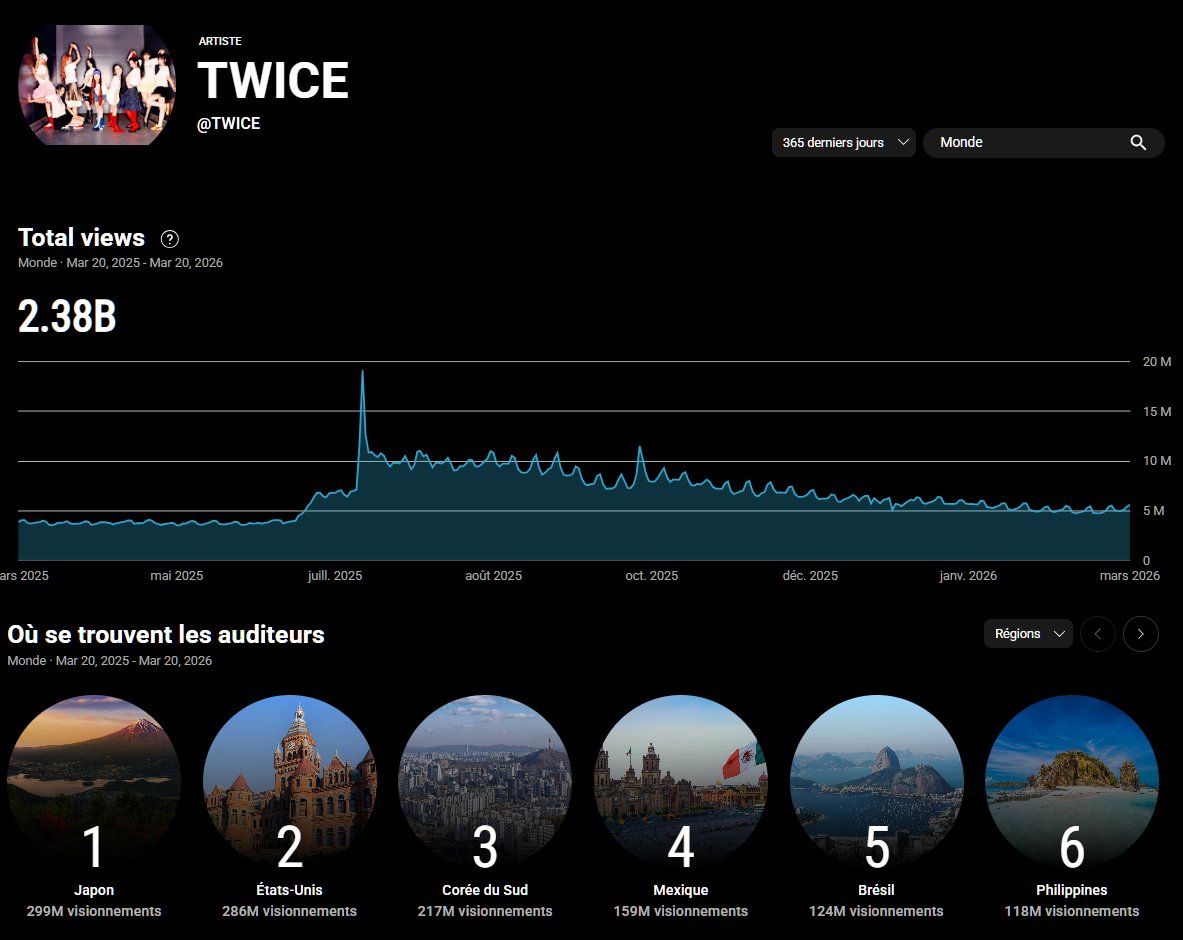Click the Corée du Sud country label
1183x940 pixels.
485,890
